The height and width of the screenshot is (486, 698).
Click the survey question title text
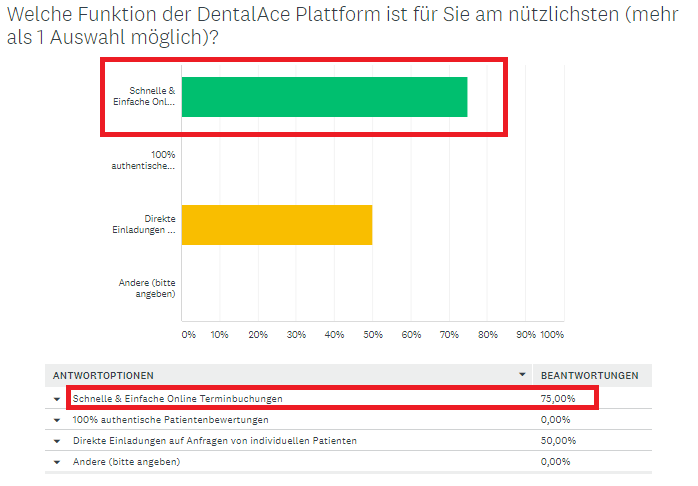point(343,26)
